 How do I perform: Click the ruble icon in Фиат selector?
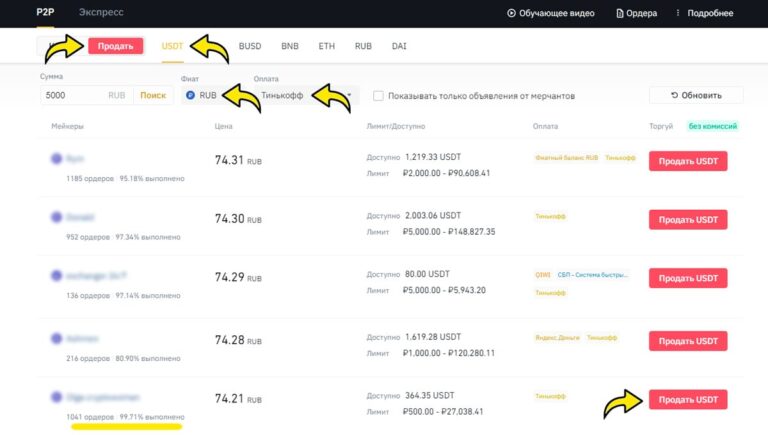pos(191,95)
